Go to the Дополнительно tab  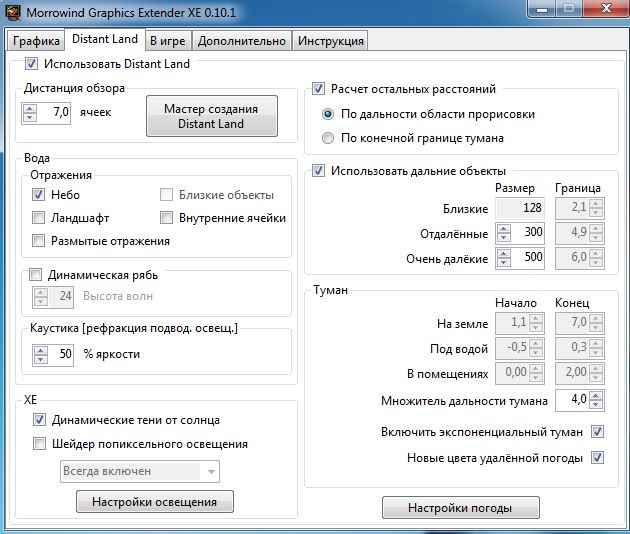242,41
